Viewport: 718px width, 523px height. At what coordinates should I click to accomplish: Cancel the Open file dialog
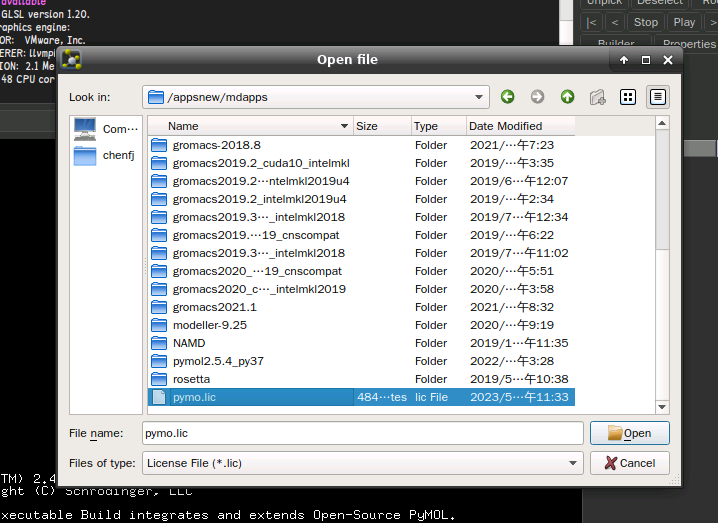pyautogui.click(x=630, y=463)
